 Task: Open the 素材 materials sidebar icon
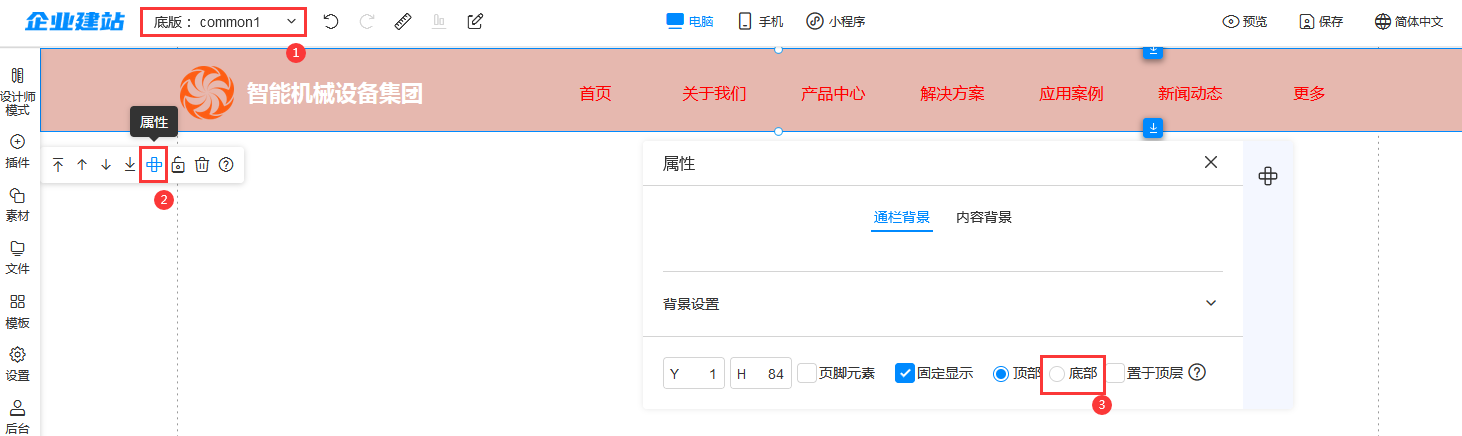click(x=17, y=204)
